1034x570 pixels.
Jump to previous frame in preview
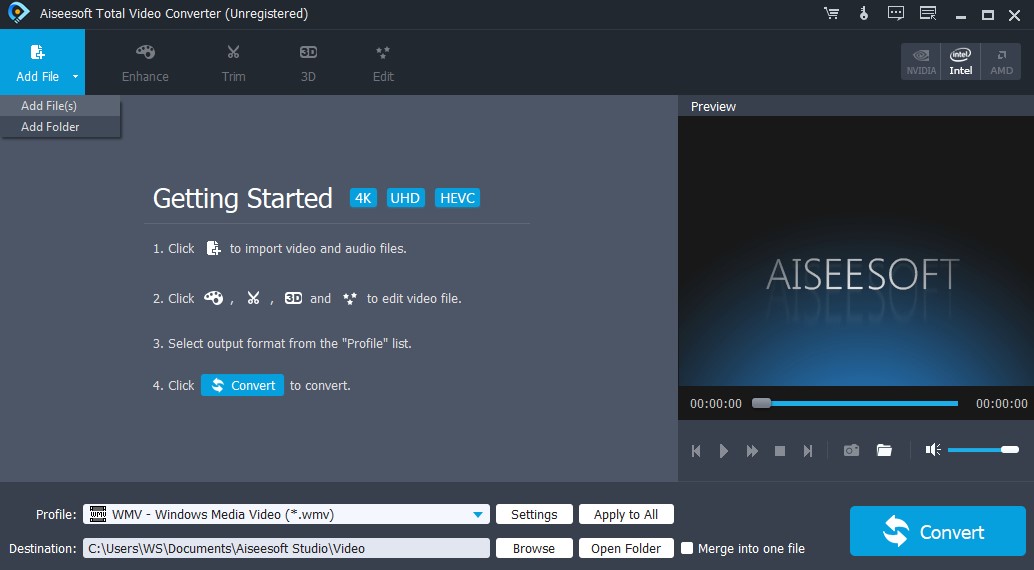(696, 451)
